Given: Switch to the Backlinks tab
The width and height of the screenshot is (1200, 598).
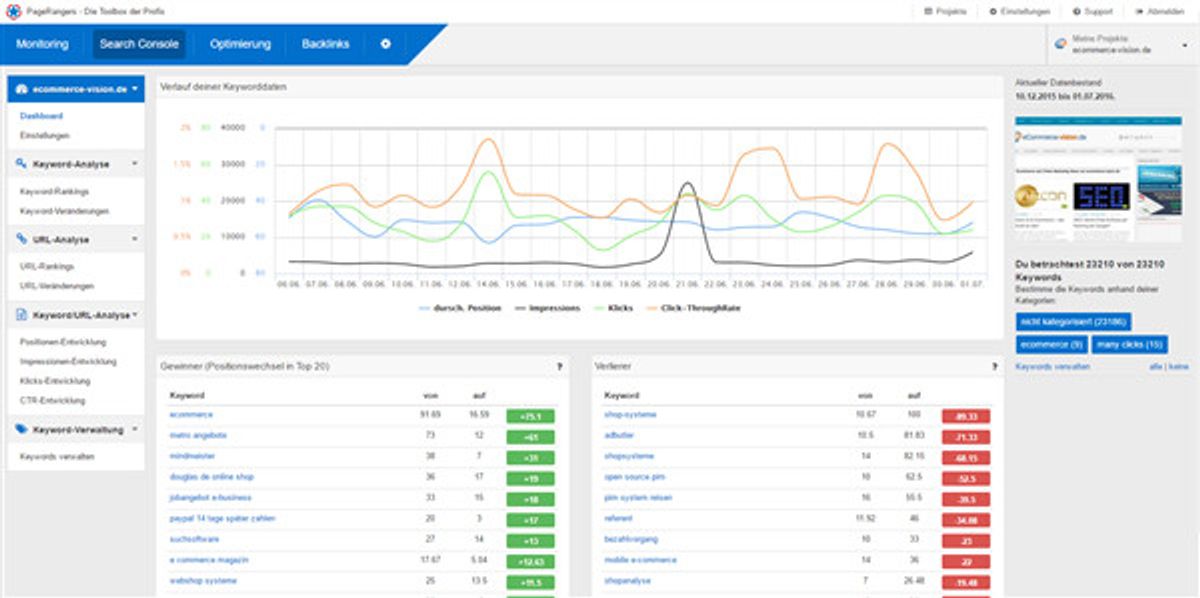Looking at the screenshot, I should (x=326, y=44).
